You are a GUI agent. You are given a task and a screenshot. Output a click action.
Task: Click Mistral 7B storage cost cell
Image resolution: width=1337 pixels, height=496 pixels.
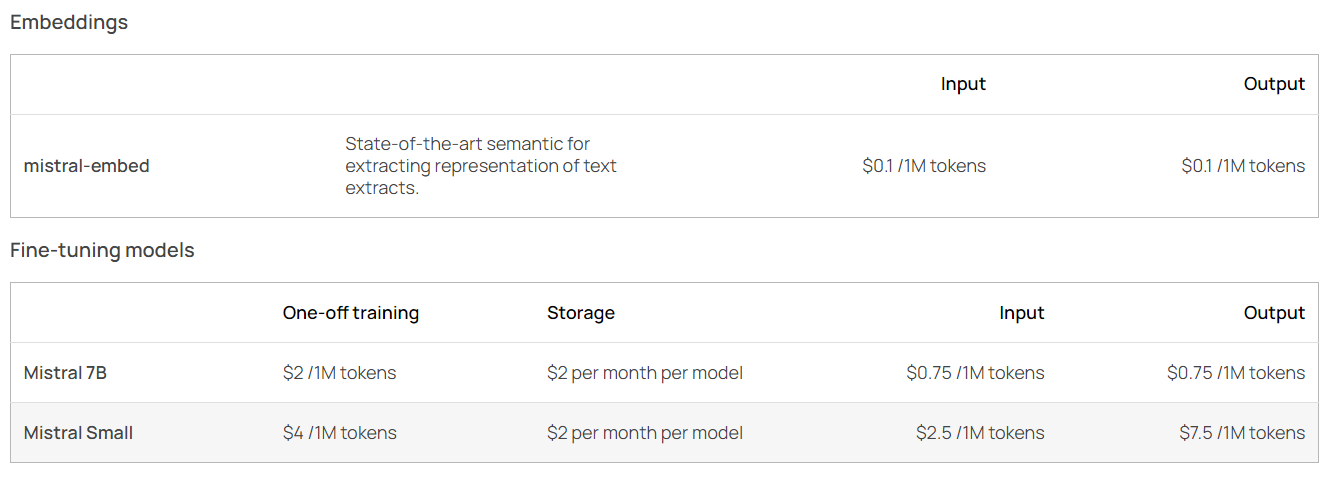tap(645, 373)
